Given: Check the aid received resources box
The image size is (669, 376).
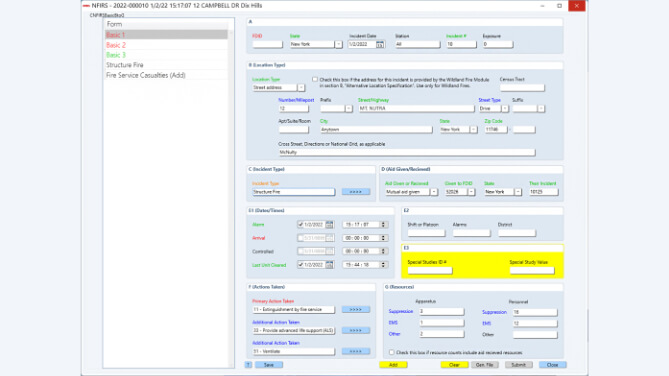Looking at the screenshot, I should 391,353.
